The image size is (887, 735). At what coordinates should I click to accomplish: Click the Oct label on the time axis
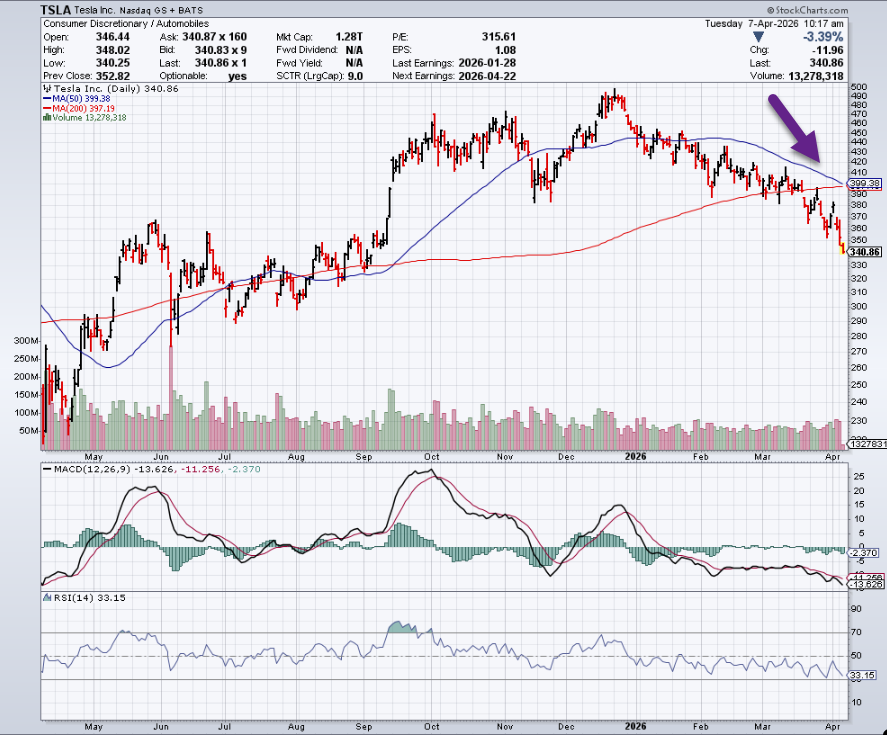pos(432,456)
